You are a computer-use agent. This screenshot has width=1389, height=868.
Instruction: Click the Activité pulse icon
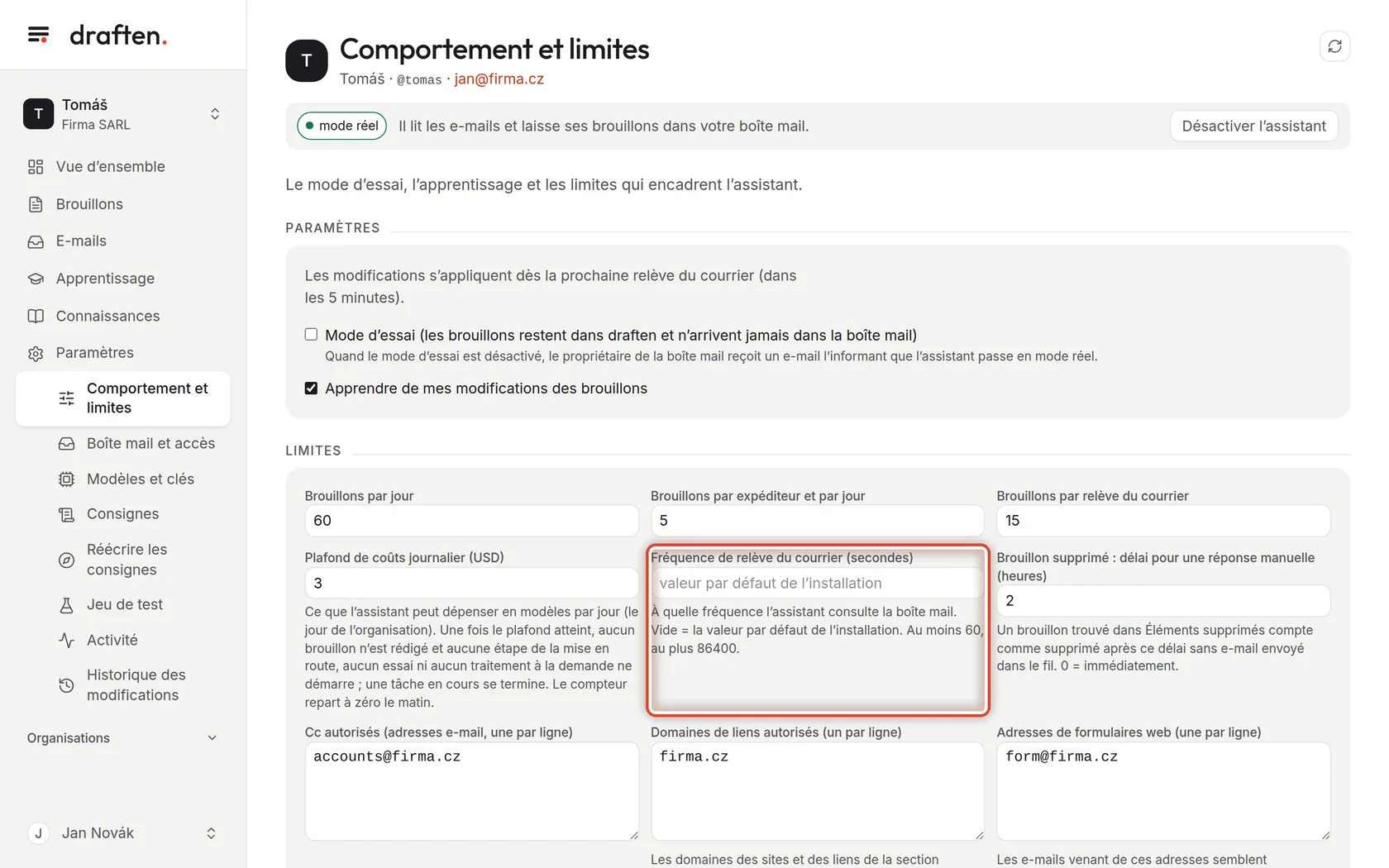pos(67,640)
